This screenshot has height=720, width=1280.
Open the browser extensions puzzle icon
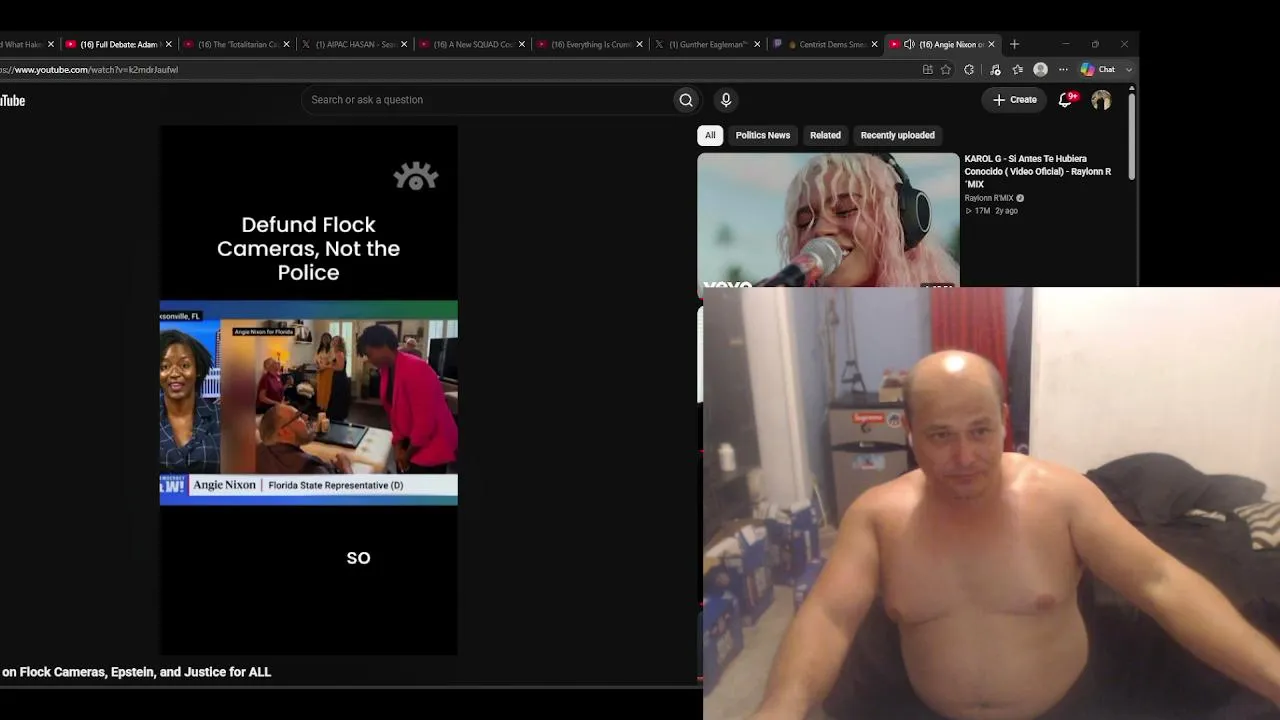point(969,70)
